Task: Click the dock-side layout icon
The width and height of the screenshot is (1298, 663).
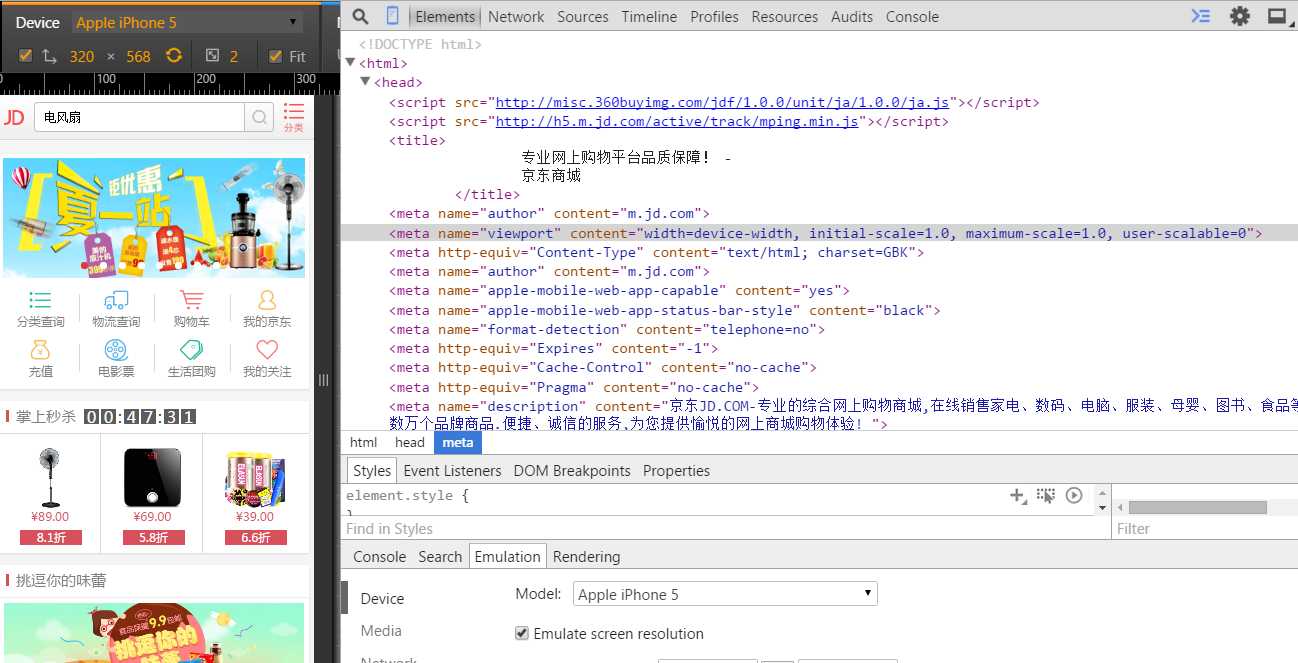Action: [1277, 16]
